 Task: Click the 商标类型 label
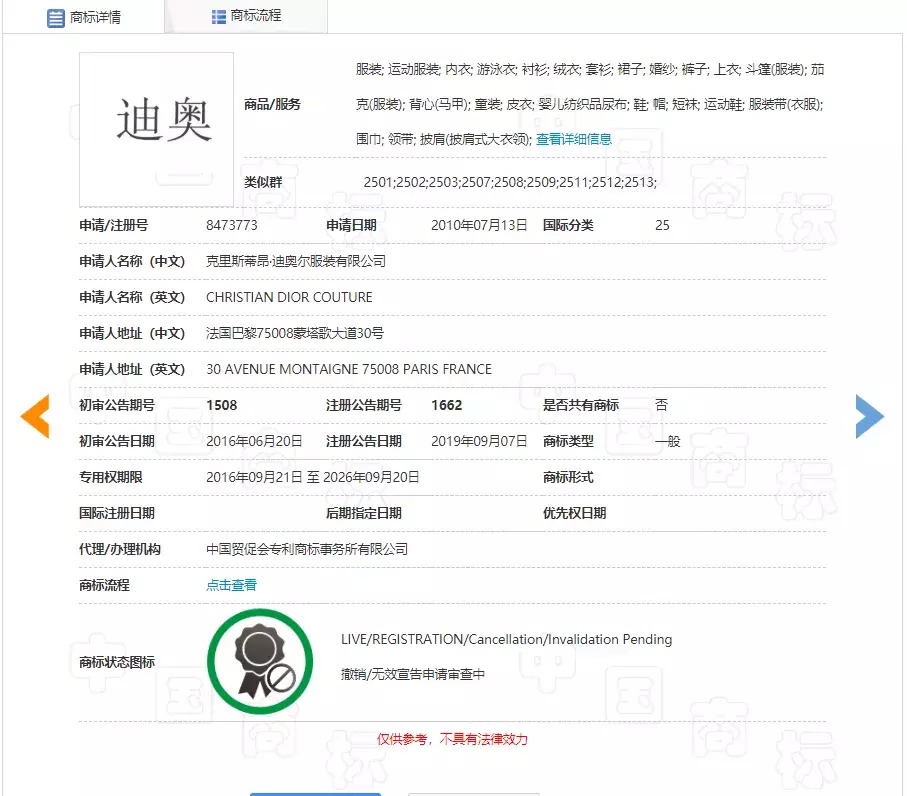tap(568, 441)
